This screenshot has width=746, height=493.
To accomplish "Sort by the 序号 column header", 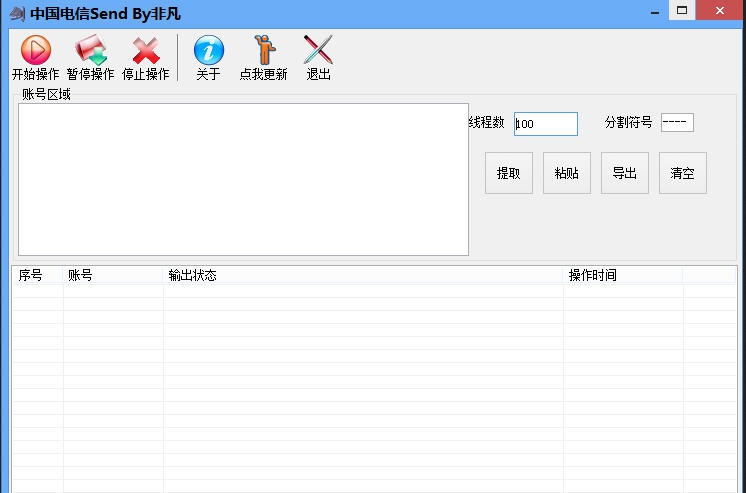I will 37,275.
